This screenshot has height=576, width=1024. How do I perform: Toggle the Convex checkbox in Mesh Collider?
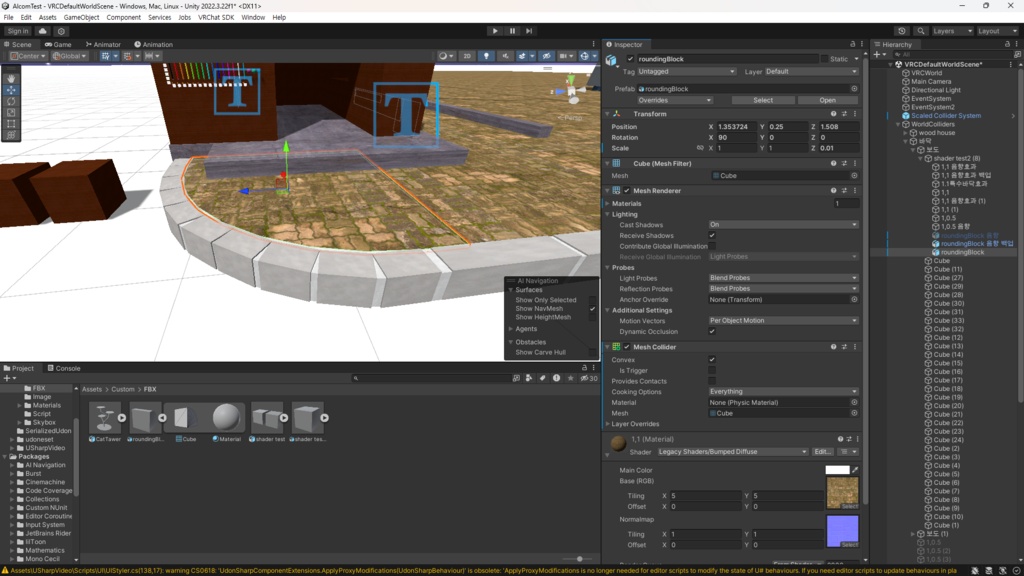coord(712,360)
